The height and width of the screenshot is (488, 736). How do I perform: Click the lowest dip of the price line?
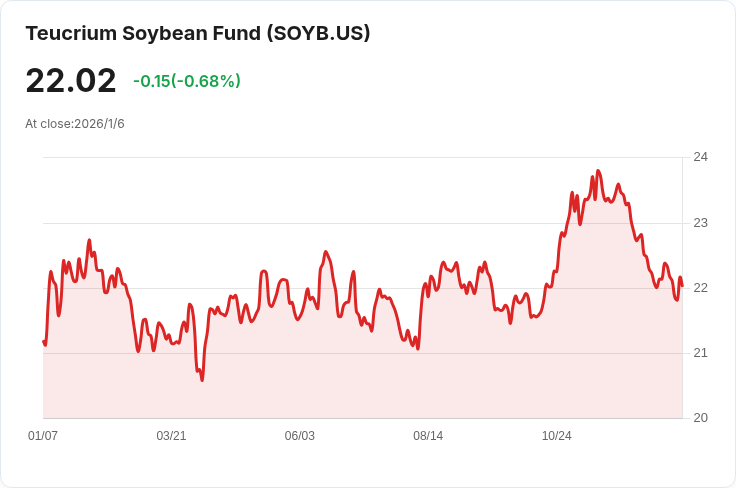click(202, 380)
